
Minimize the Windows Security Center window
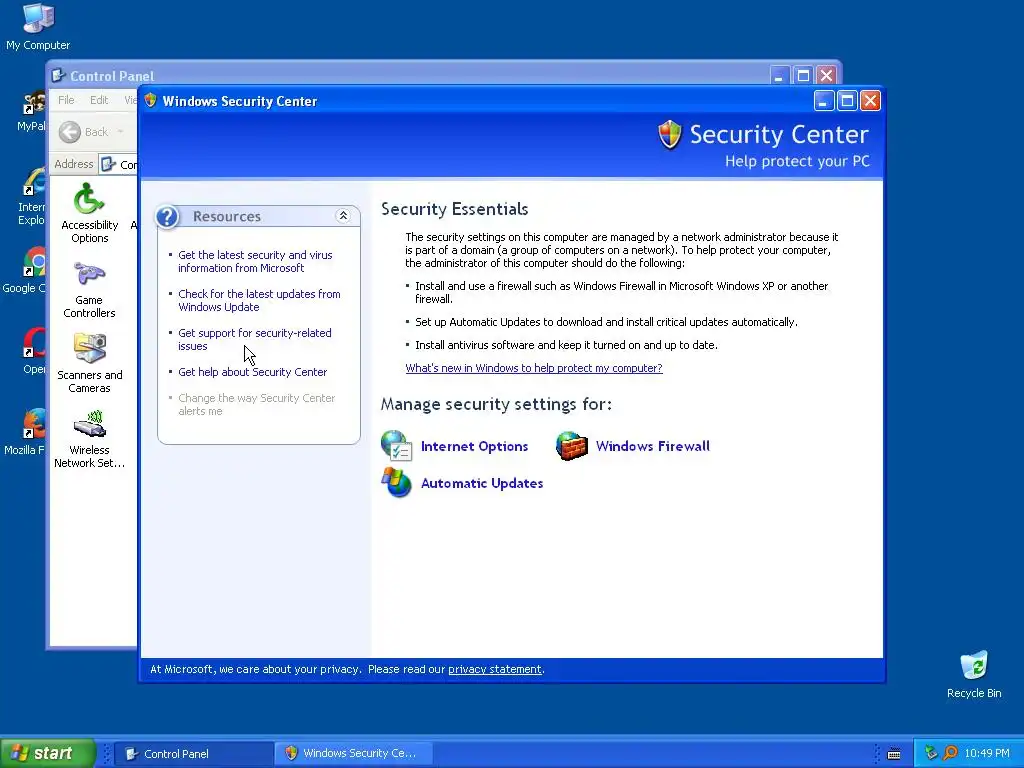click(824, 101)
